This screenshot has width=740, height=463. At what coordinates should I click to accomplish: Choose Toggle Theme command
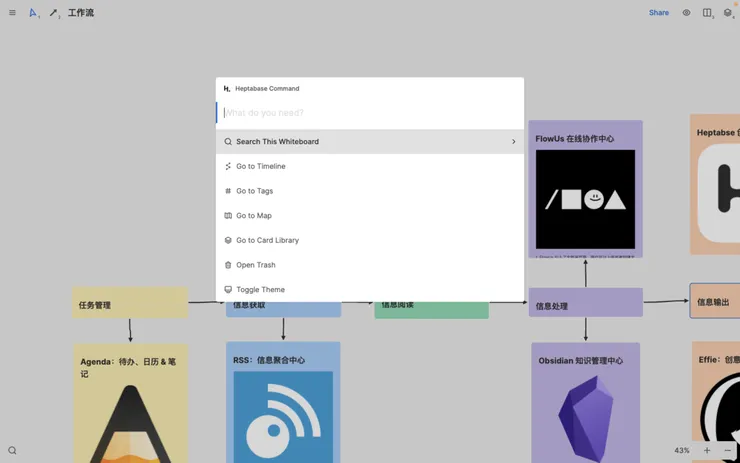point(370,289)
